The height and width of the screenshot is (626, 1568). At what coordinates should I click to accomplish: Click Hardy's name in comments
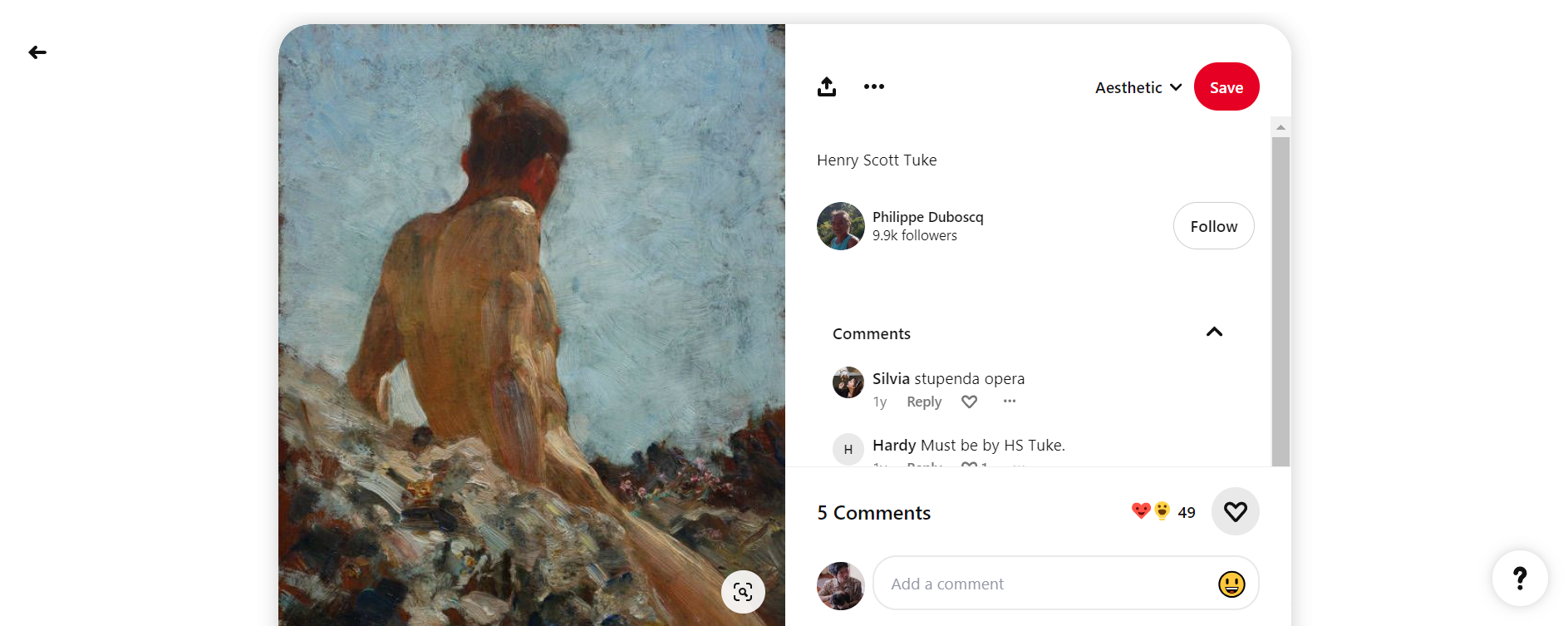[894, 445]
